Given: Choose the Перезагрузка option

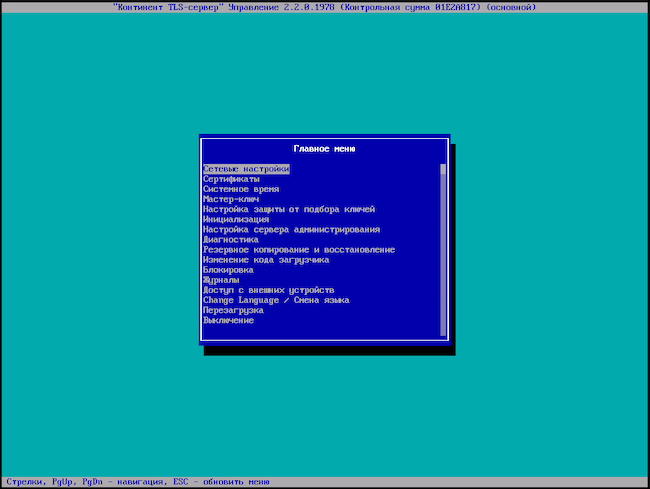Looking at the screenshot, I should (233, 310).
